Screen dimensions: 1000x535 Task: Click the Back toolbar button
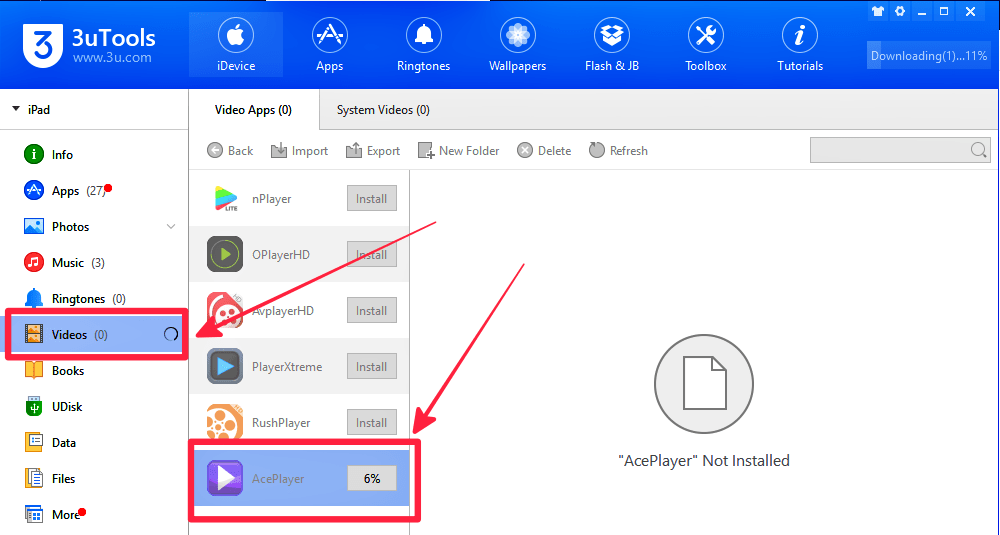click(230, 150)
